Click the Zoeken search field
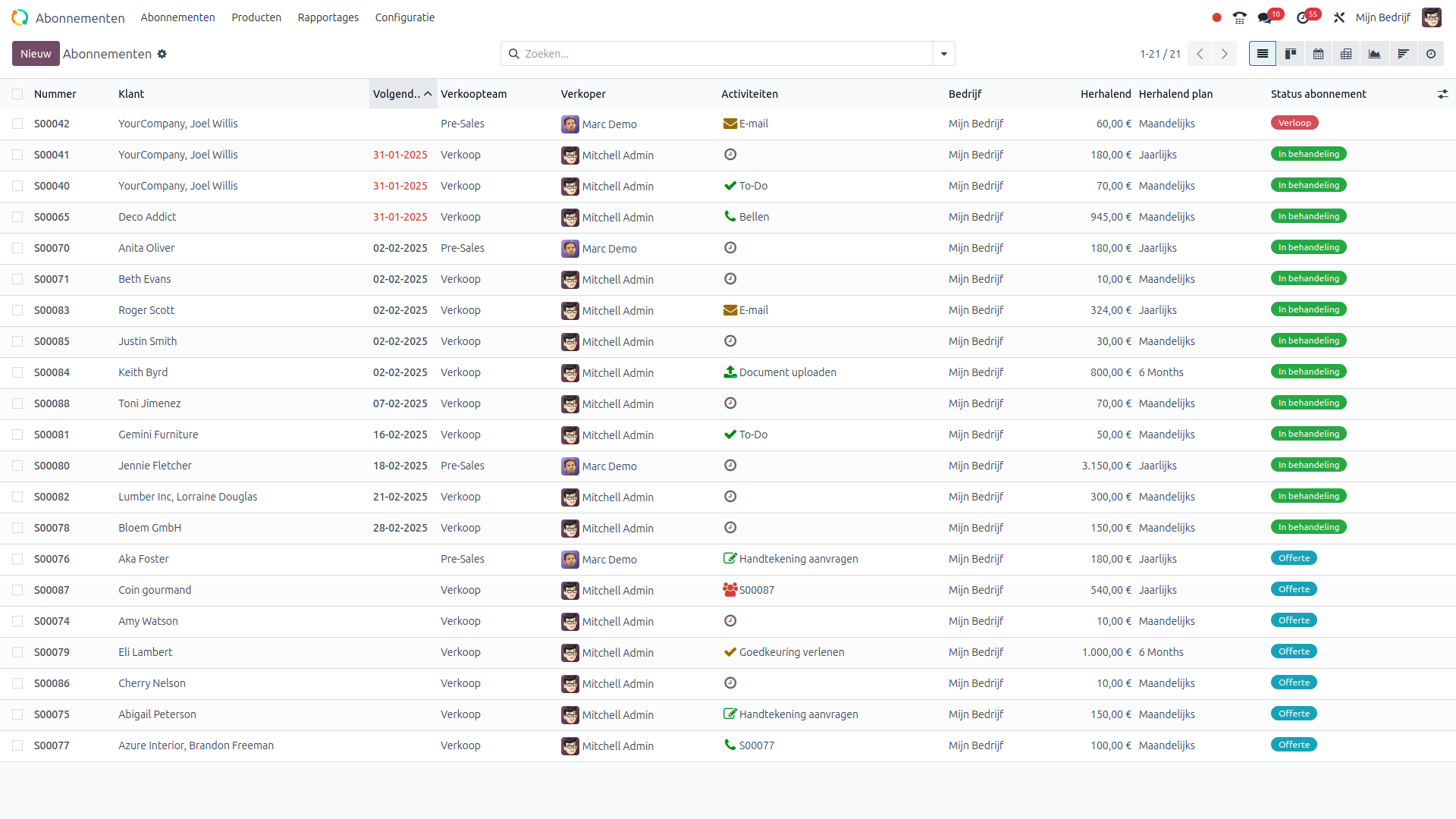The height and width of the screenshot is (819, 1456). pyautogui.click(x=720, y=54)
